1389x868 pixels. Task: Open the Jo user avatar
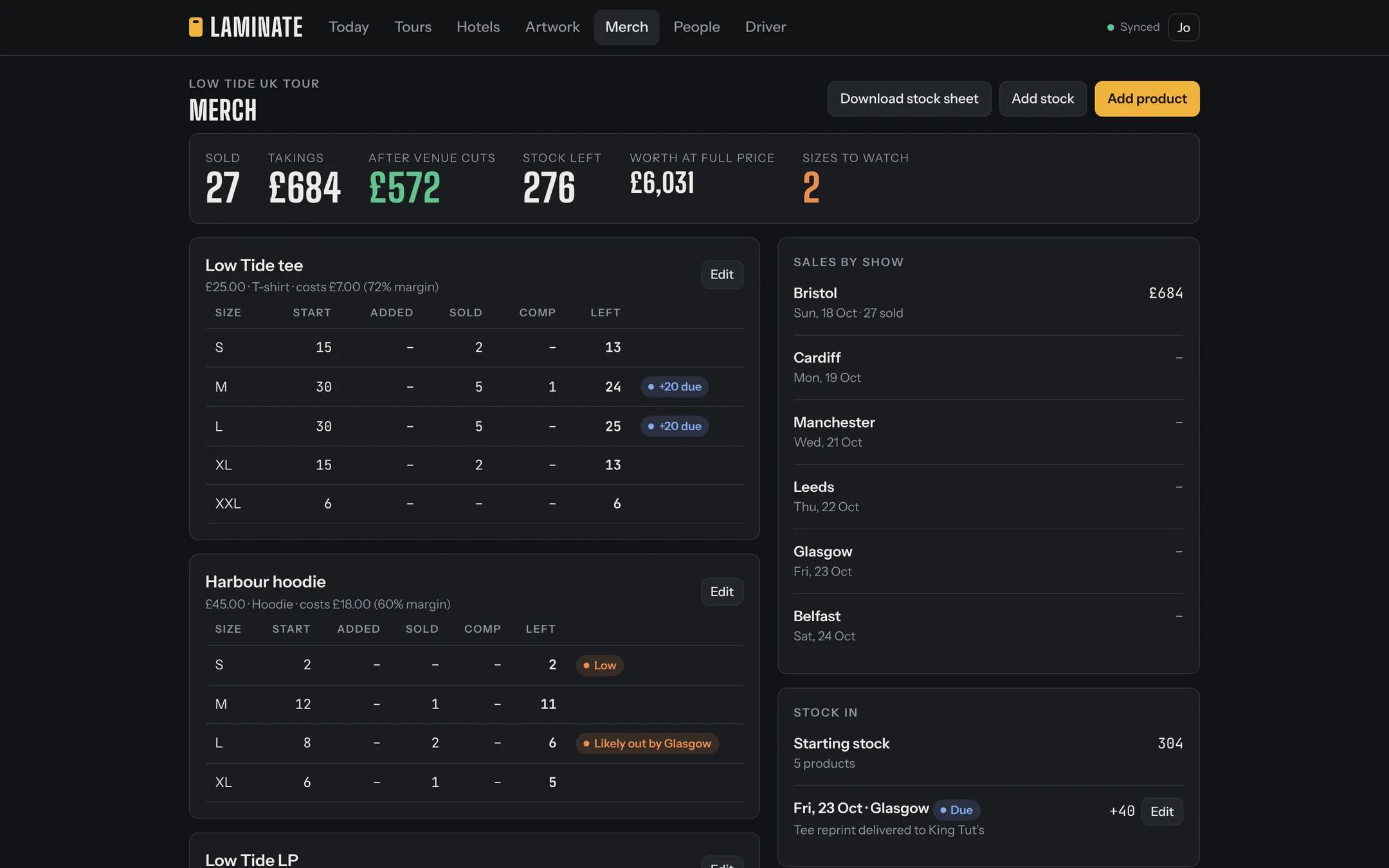(1183, 28)
